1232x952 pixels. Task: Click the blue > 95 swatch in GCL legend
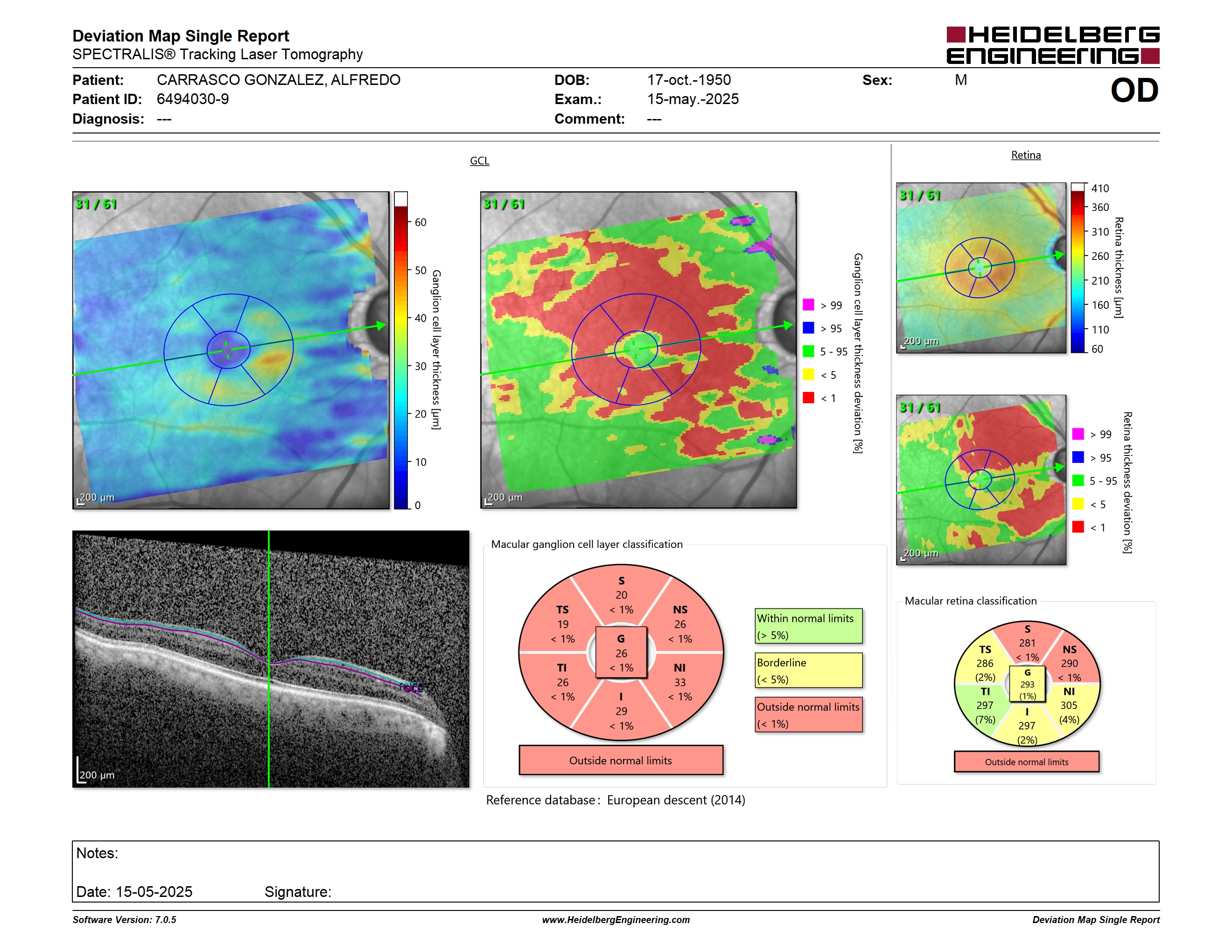(x=808, y=328)
